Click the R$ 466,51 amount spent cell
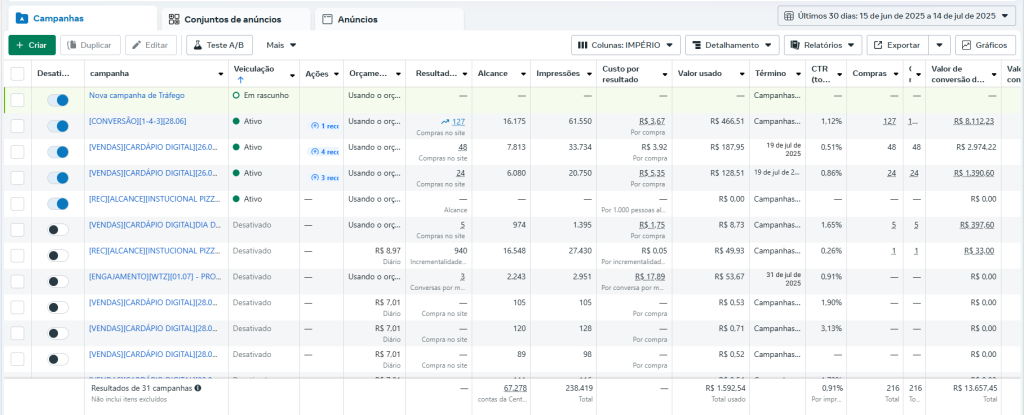 tap(726, 122)
